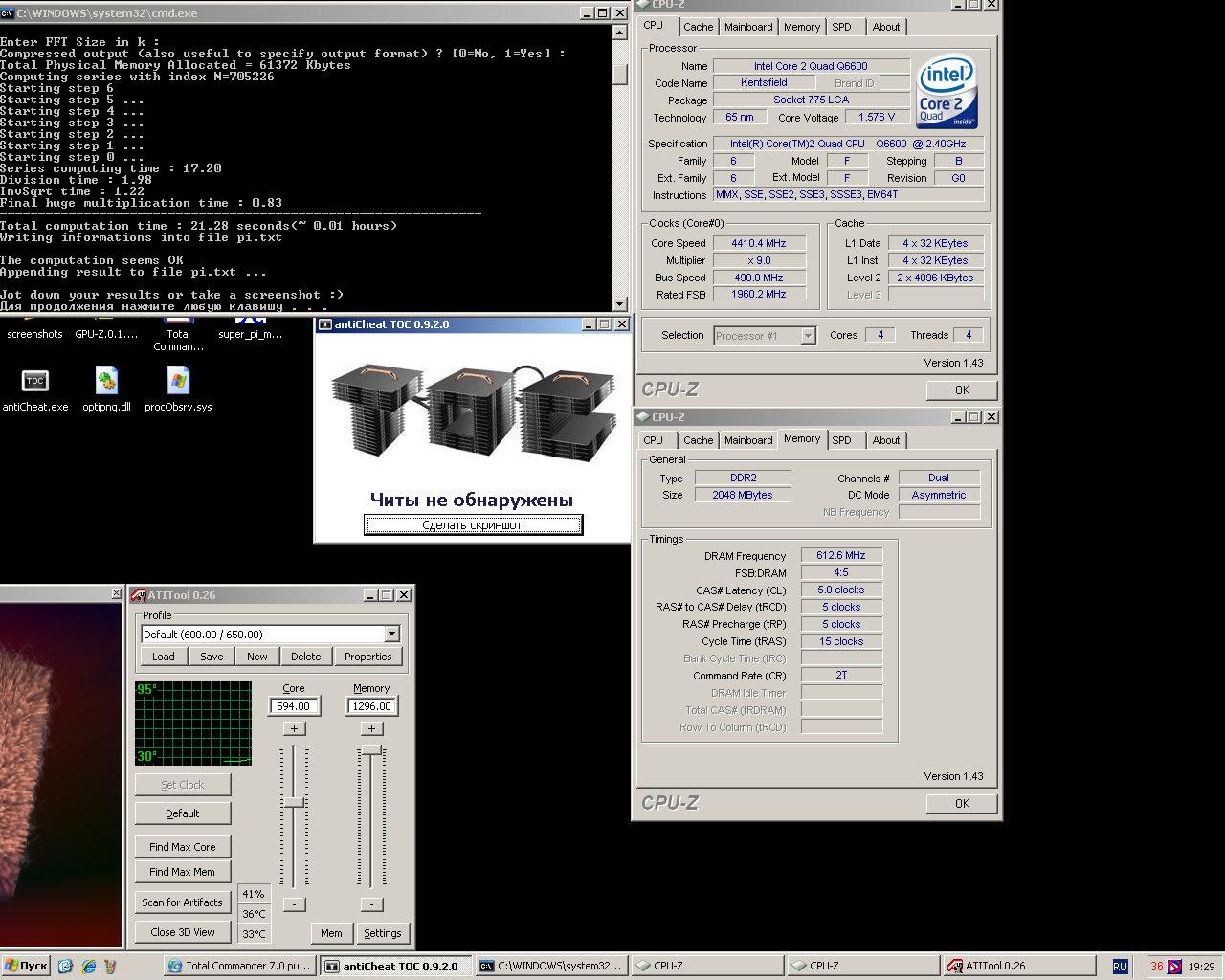Switch to CPU tab in lower CPU-Z
Viewport: 1225px width, 980px height.
tap(654, 440)
